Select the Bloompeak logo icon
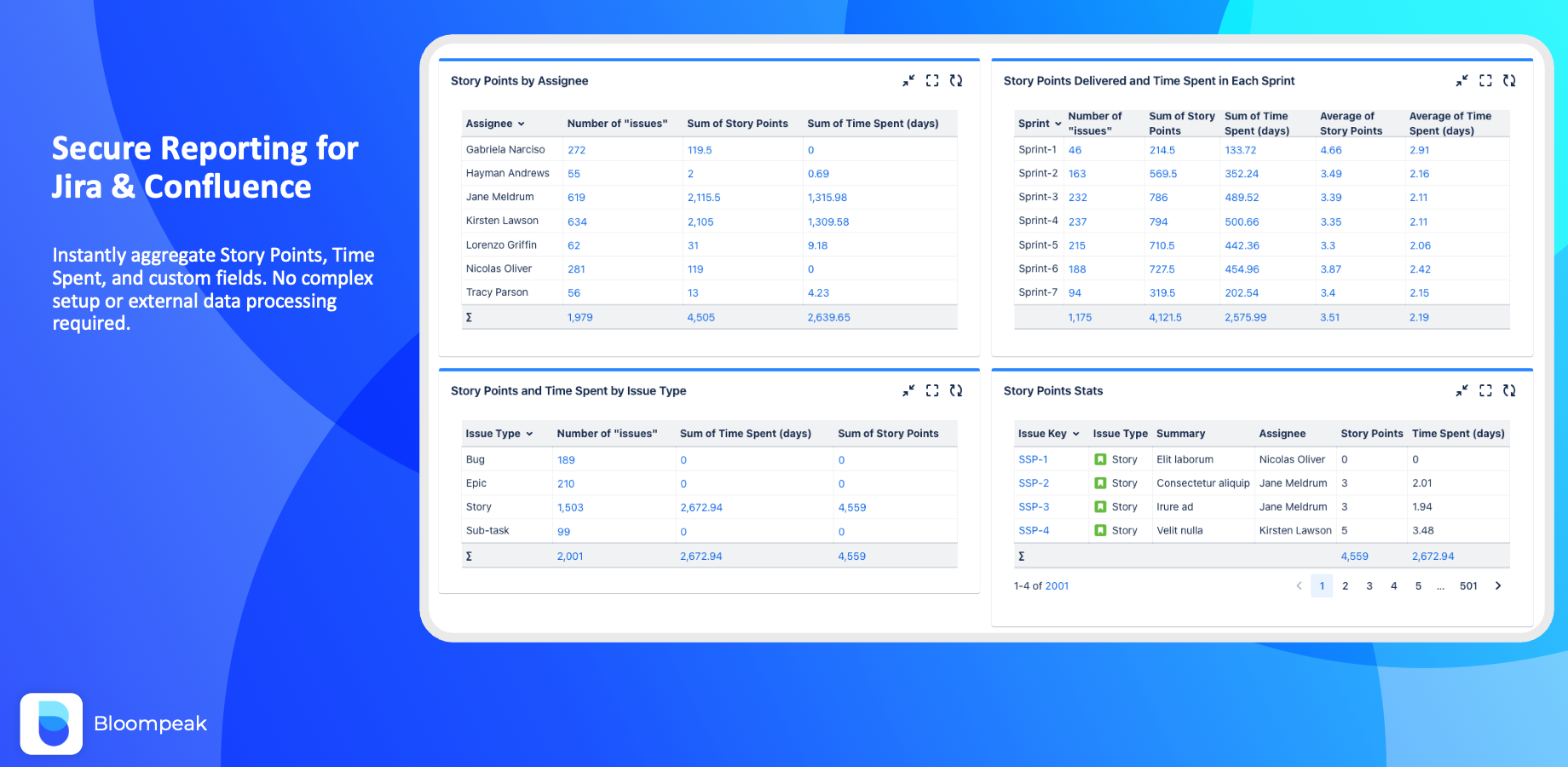Image resolution: width=1568 pixels, height=767 pixels. pyautogui.click(x=51, y=724)
